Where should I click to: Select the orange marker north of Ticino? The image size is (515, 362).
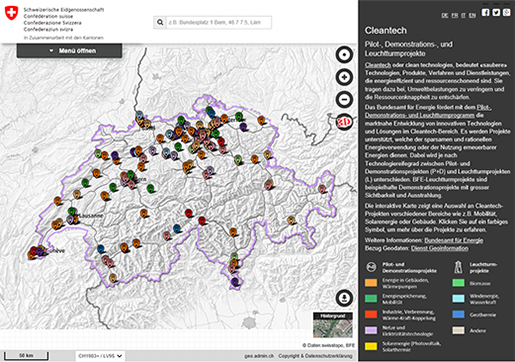coord(233,232)
